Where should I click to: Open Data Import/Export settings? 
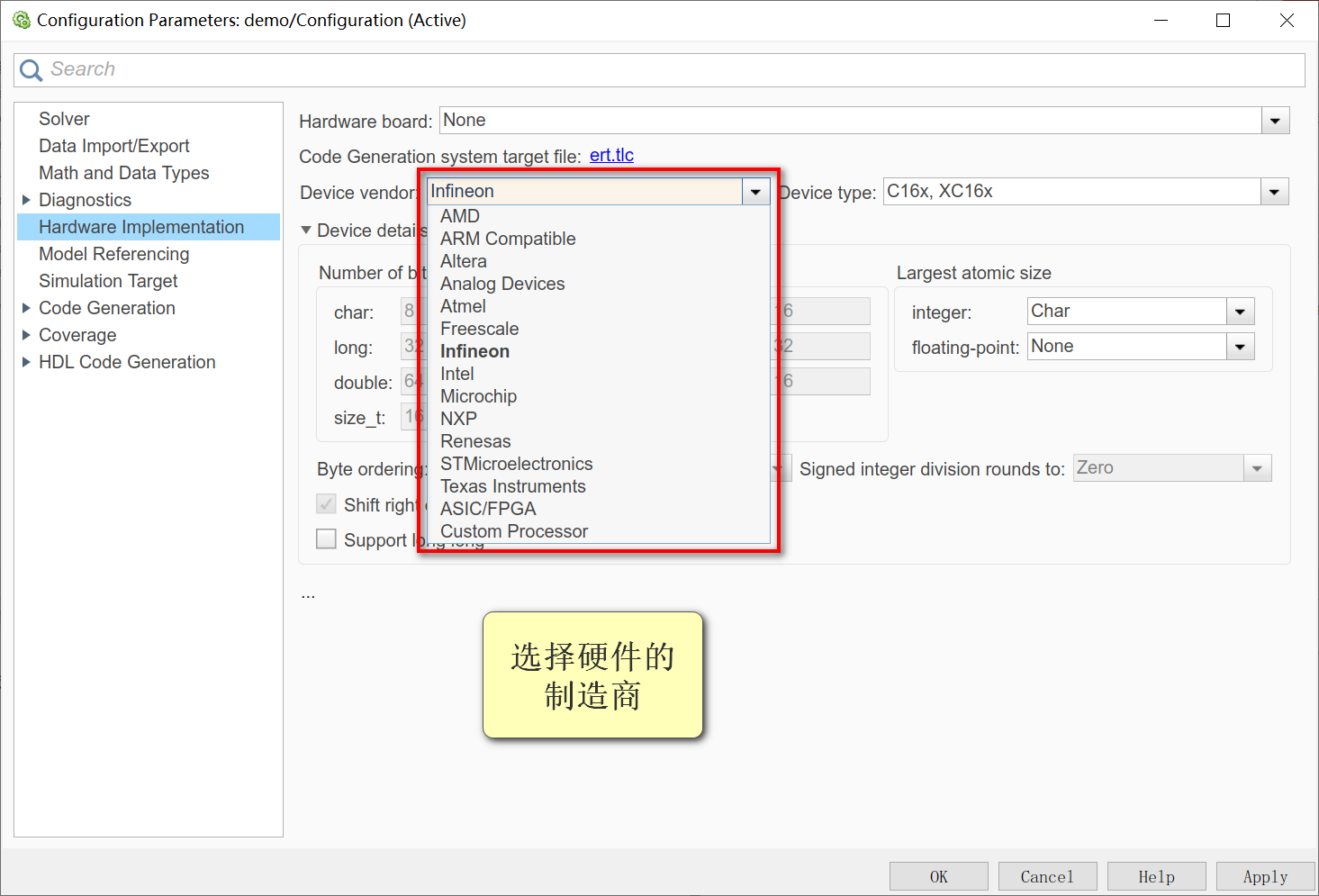(x=114, y=146)
